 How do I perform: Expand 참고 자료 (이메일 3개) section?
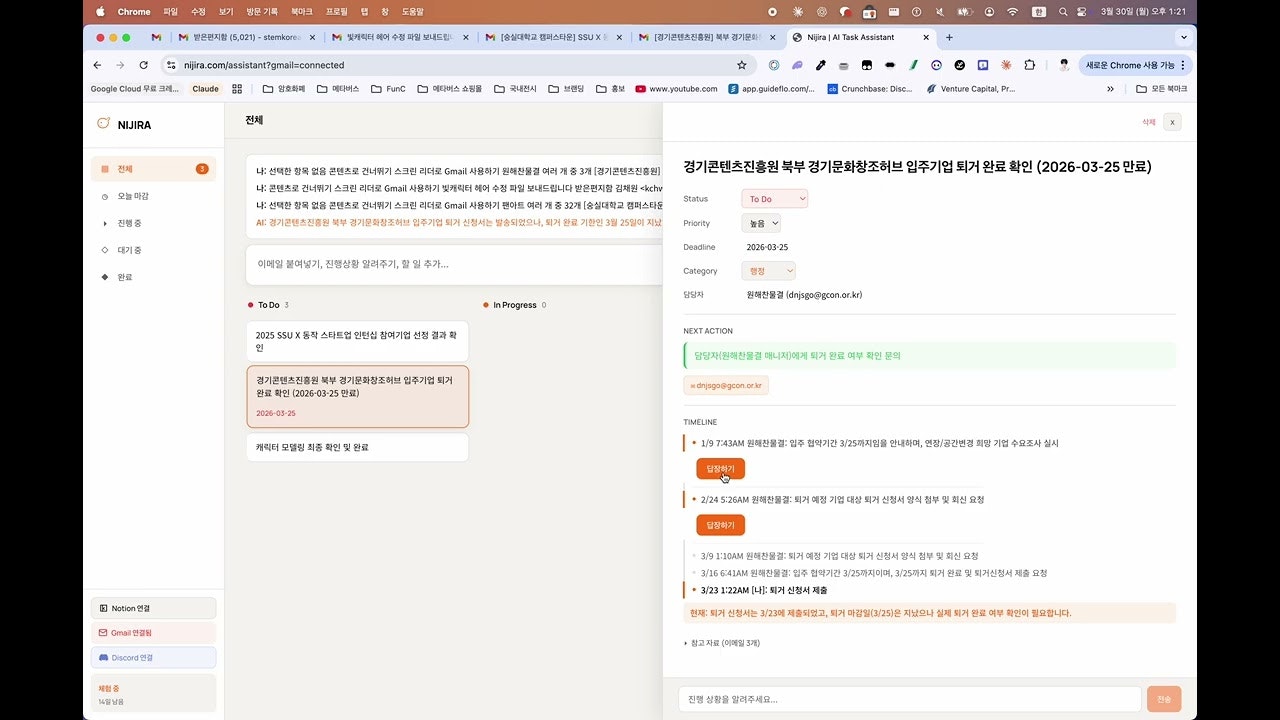coord(722,643)
